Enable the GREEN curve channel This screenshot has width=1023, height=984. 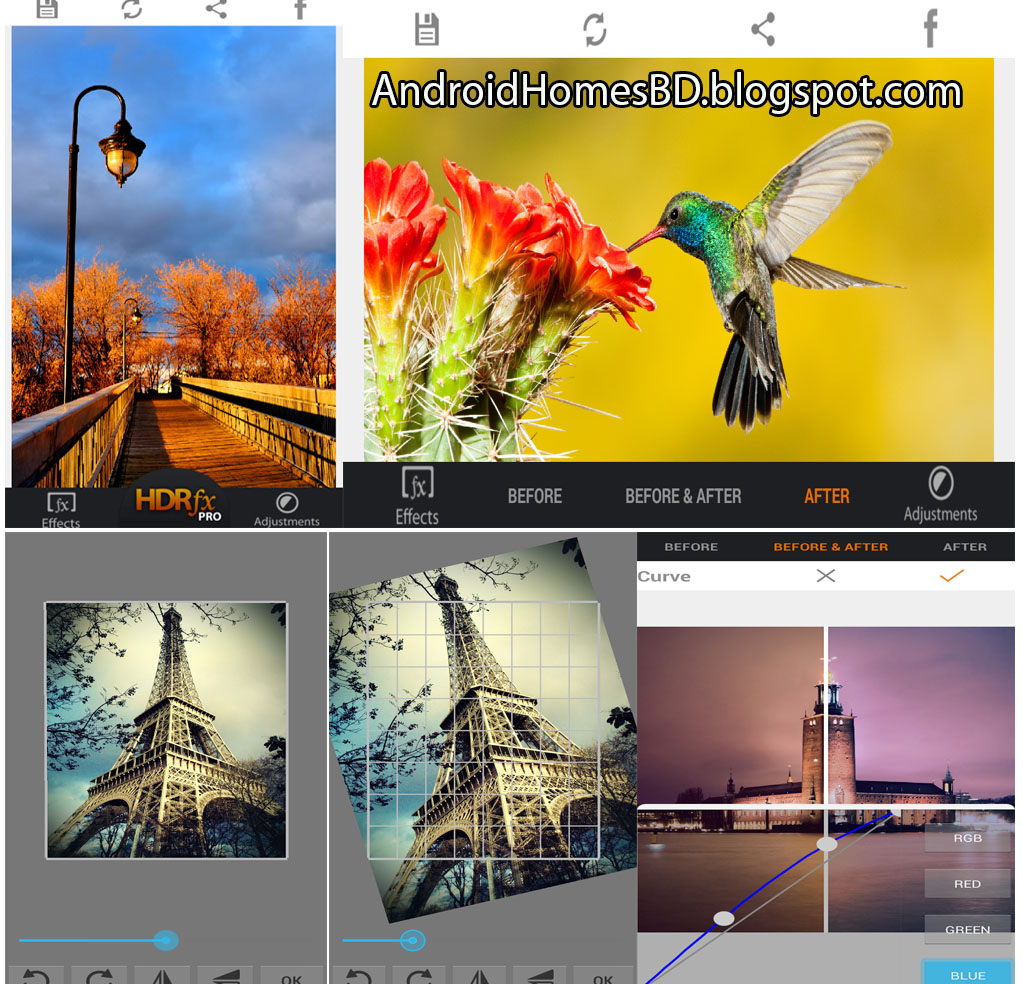[966, 930]
